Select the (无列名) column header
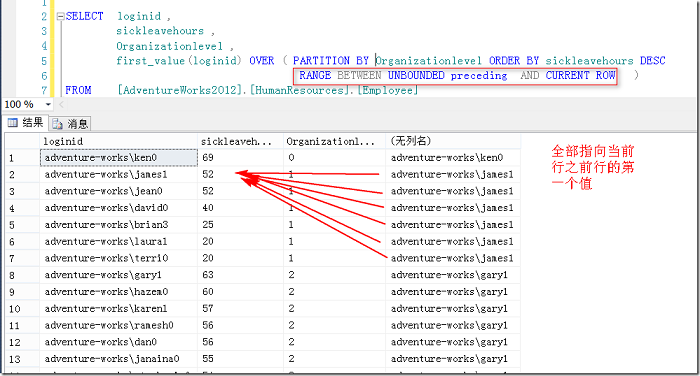Image resolution: width=700 pixels, height=376 pixels. coord(453,142)
